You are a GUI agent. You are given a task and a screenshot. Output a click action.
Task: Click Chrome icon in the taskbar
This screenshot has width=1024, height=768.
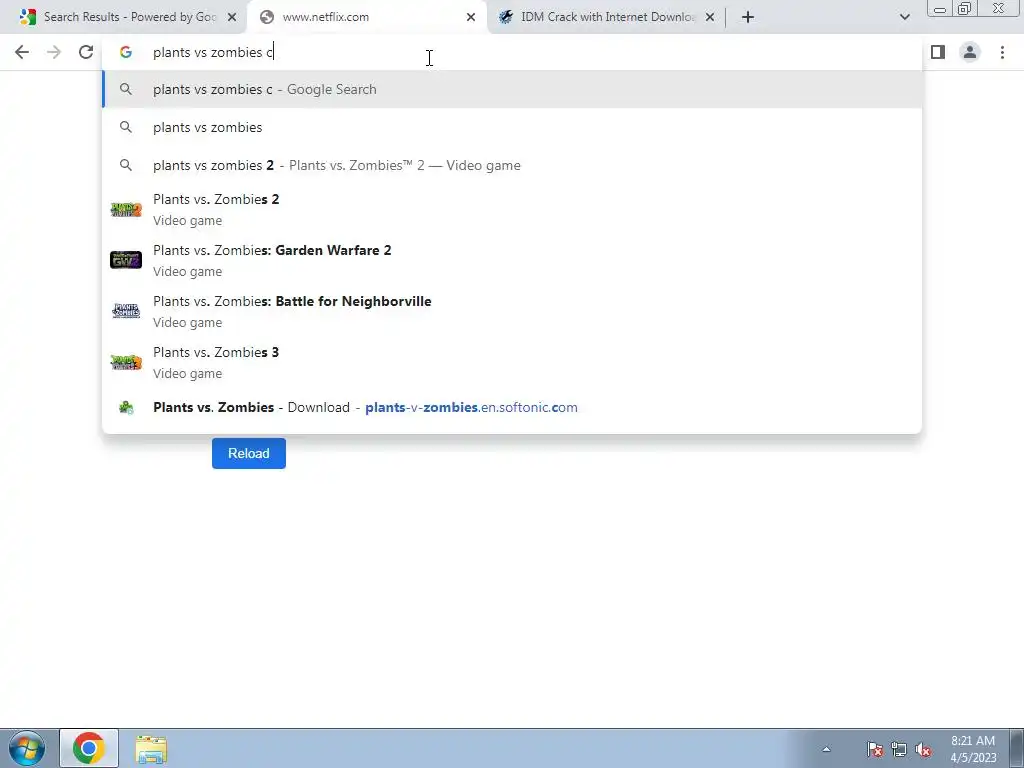click(89, 748)
